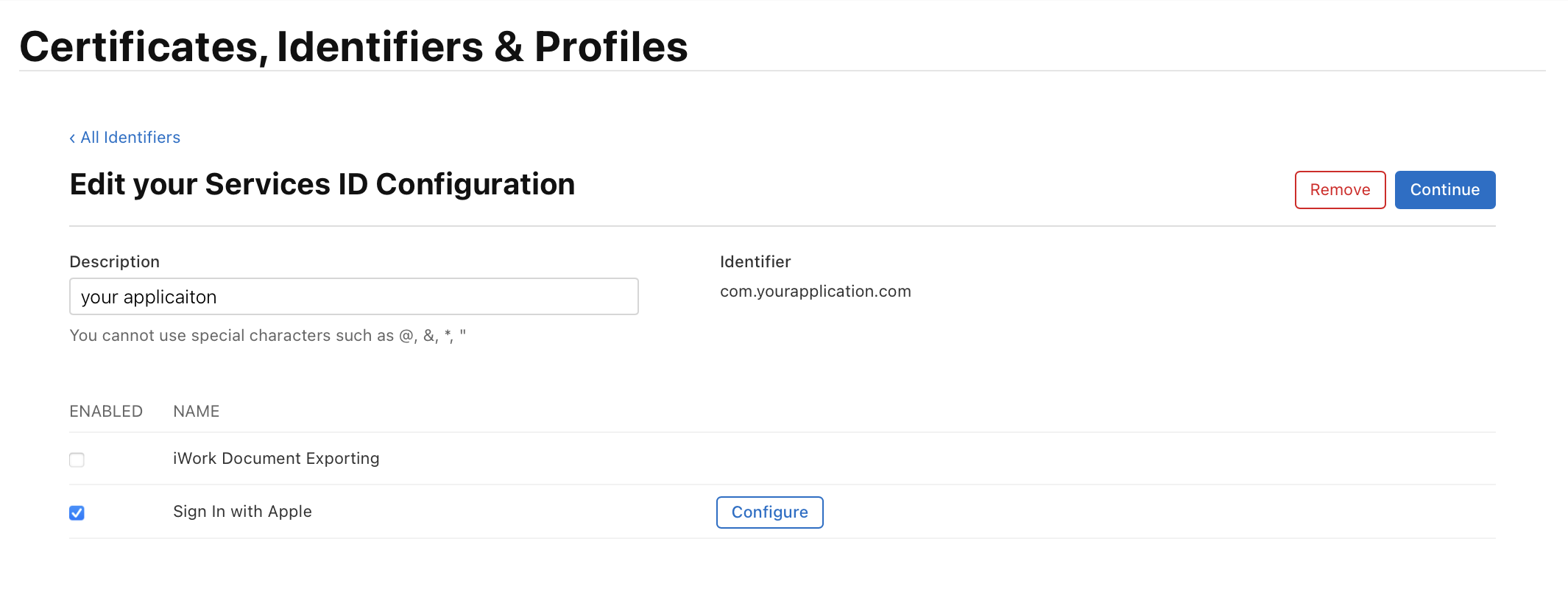Uncheck the Sign In with Apple checkbox
Screen dimensions: 1568x592
pyautogui.click(x=77, y=513)
